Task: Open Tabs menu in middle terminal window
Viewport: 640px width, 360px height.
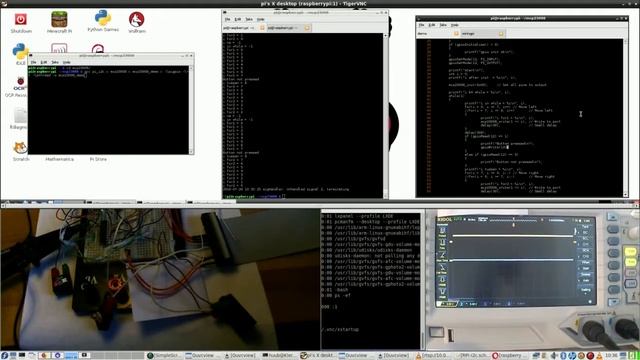Action: (x=249, y=19)
